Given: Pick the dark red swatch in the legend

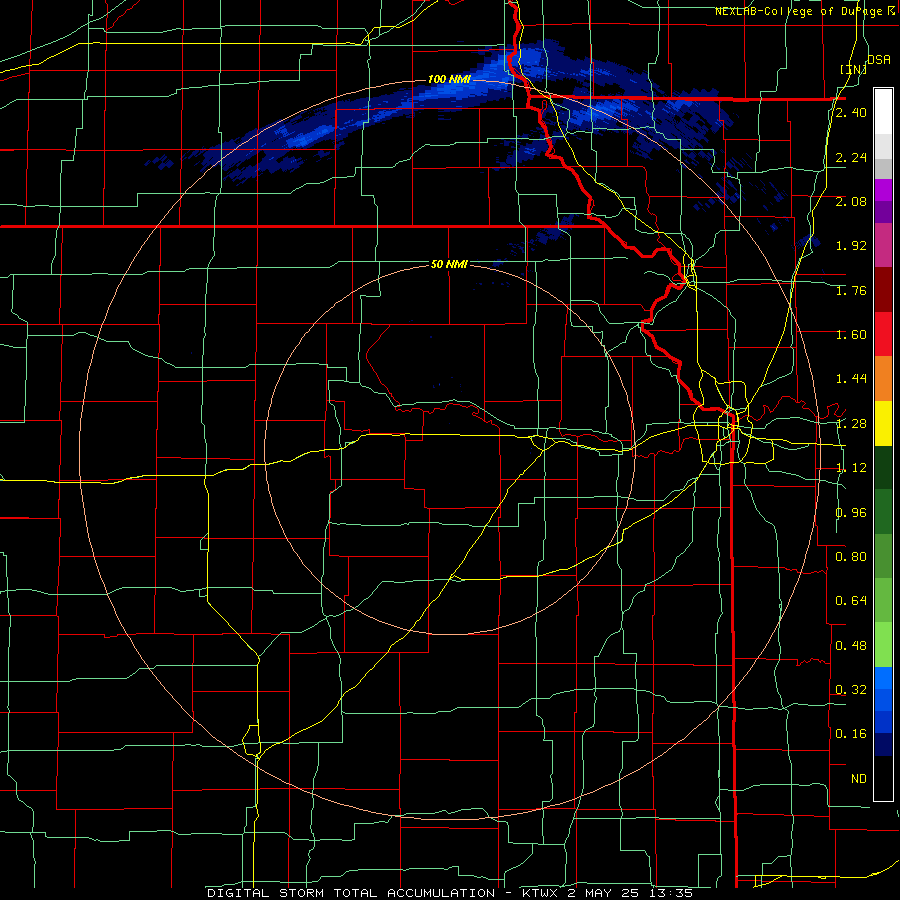Looking at the screenshot, I should pos(883,290).
